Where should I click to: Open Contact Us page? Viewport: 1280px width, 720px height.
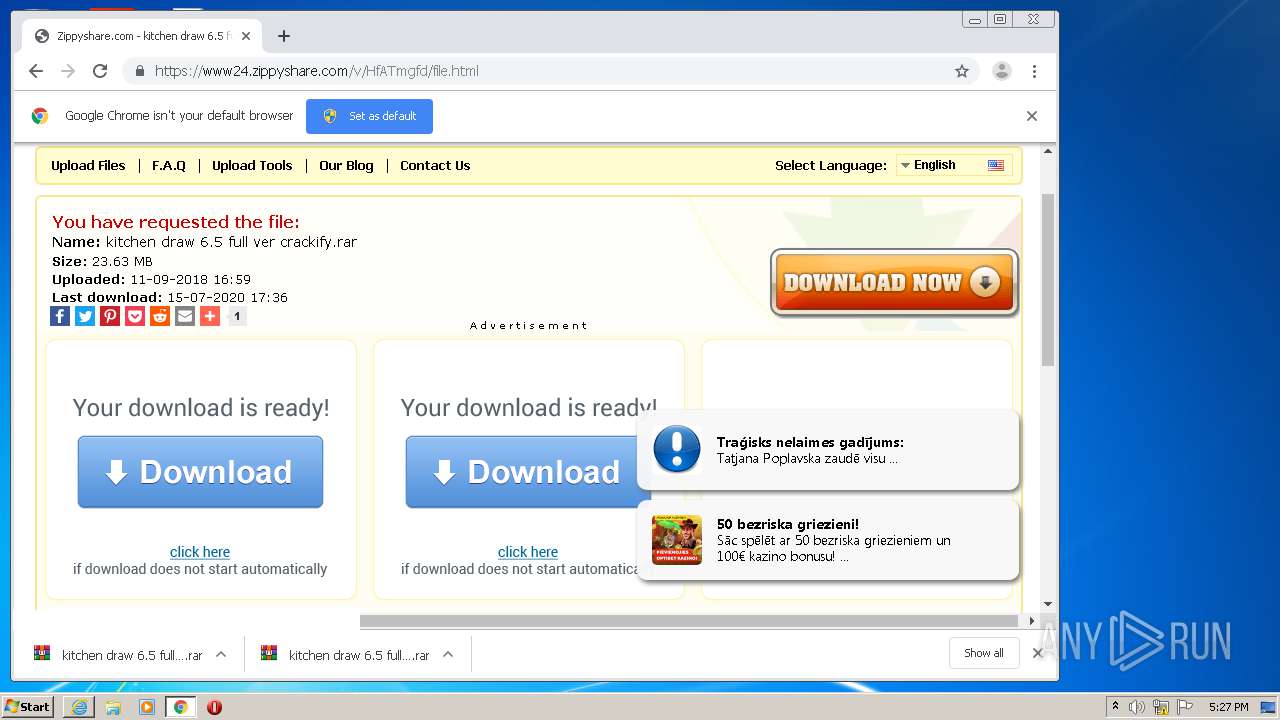(x=435, y=166)
